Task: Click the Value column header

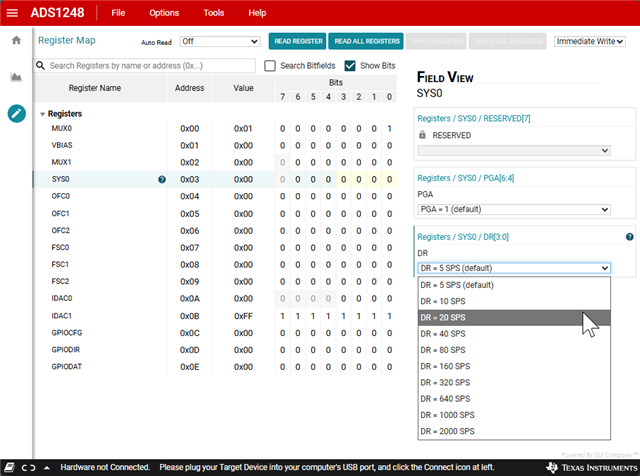Action: click(244, 88)
